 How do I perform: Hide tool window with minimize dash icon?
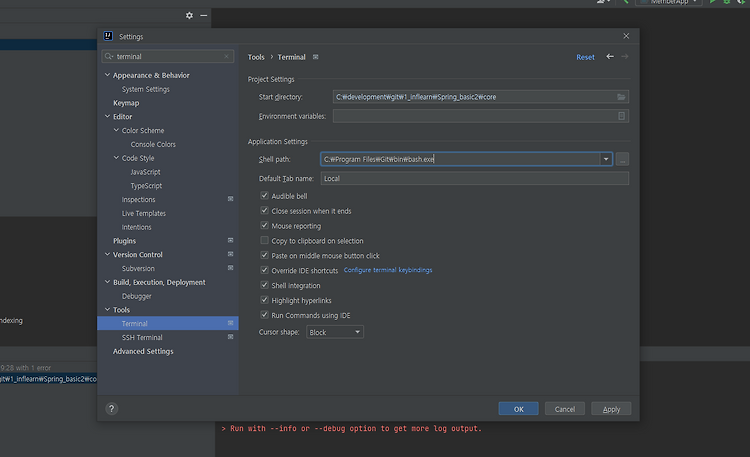[204, 15]
